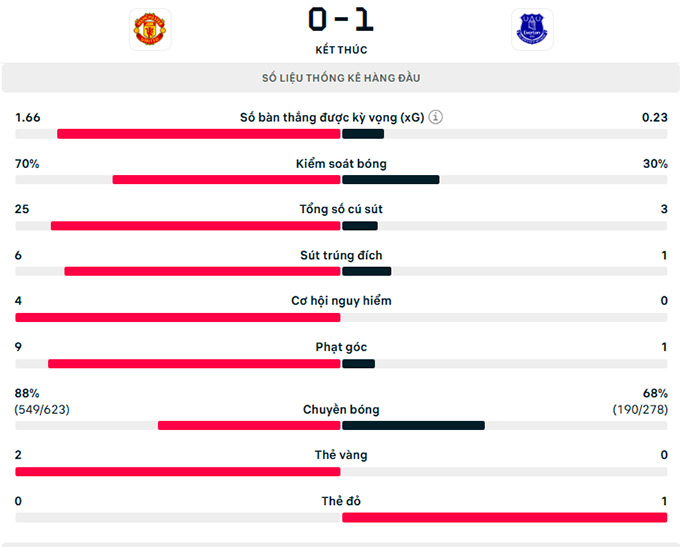The height and width of the screenshot is (547, 680).
Task: Click the (190/278) away passes figure
Action: tap(640, 410)
